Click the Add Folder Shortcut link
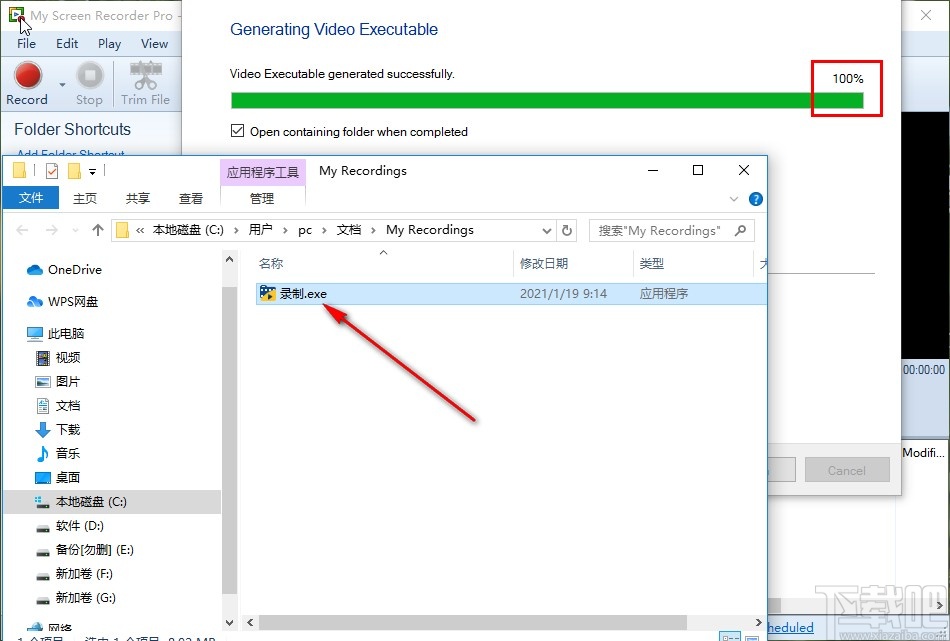This screenshot has height=641, width=950. click(71, 153)
